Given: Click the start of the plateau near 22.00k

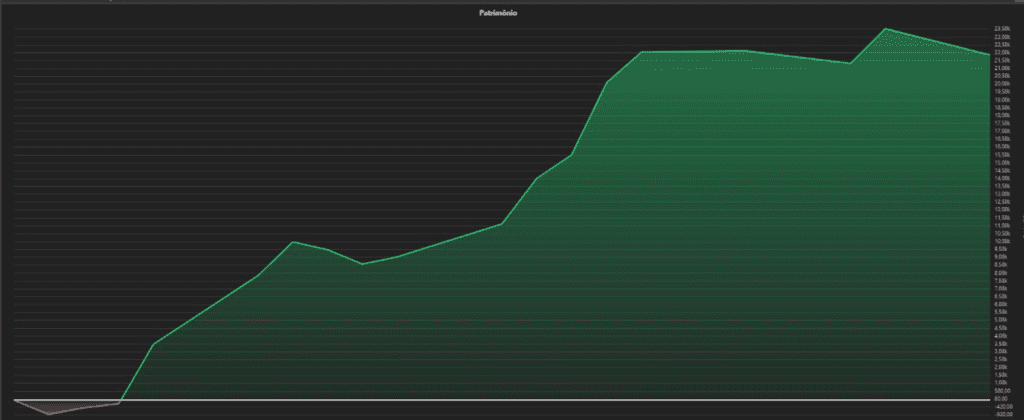Looking at the screenshot, I should click(x=641, y=52).
